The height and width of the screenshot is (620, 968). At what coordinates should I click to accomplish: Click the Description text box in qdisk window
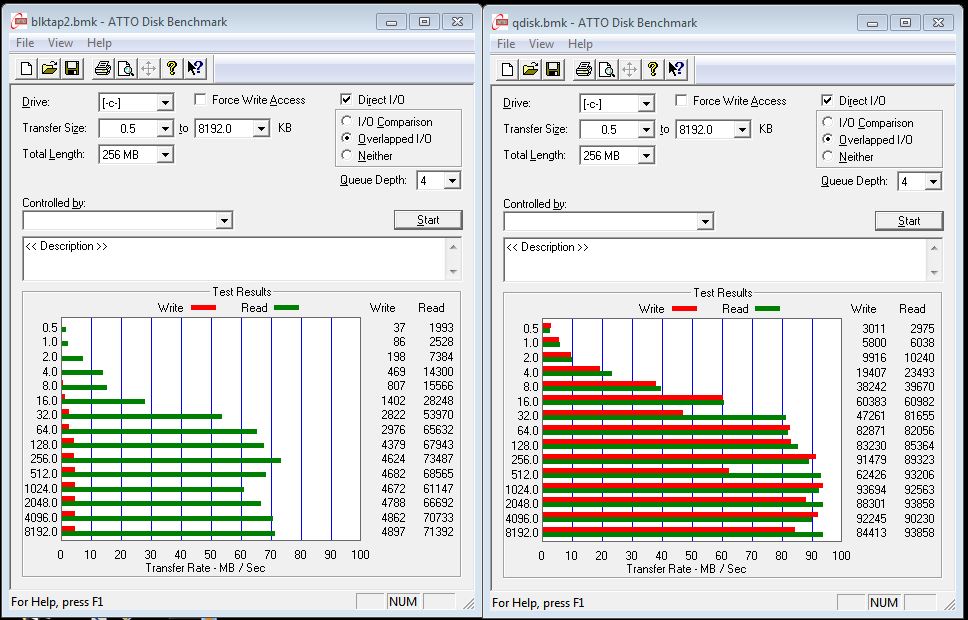[x=715, y=260]
